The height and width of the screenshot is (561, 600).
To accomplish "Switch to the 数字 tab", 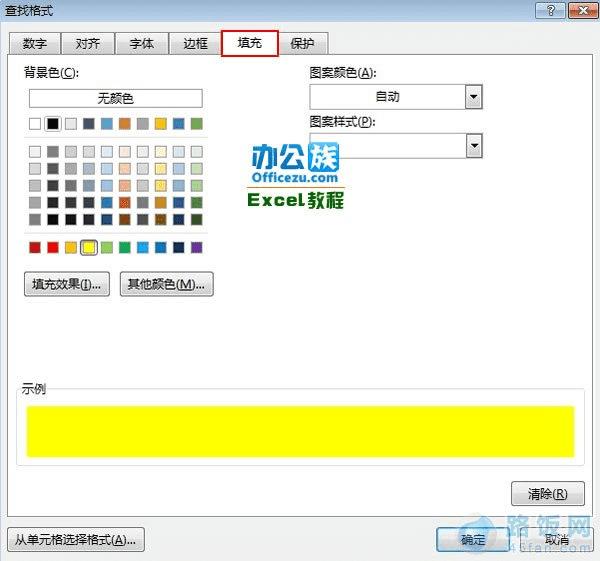I will tap(35, 44).
